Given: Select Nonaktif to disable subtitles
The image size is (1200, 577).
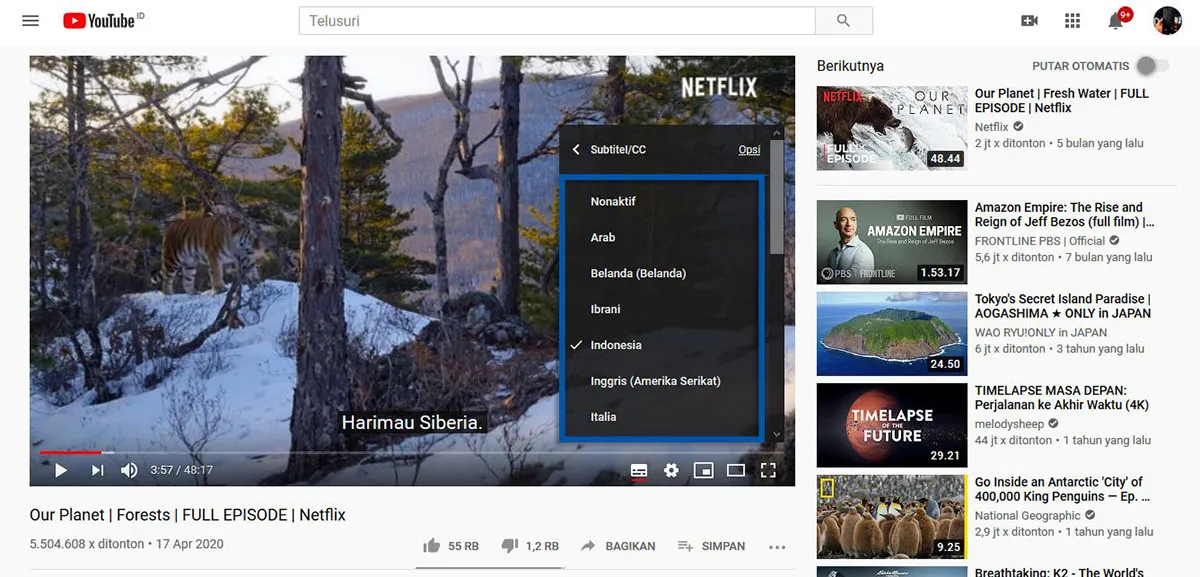Looking at the screenshot, I should 616,201.
